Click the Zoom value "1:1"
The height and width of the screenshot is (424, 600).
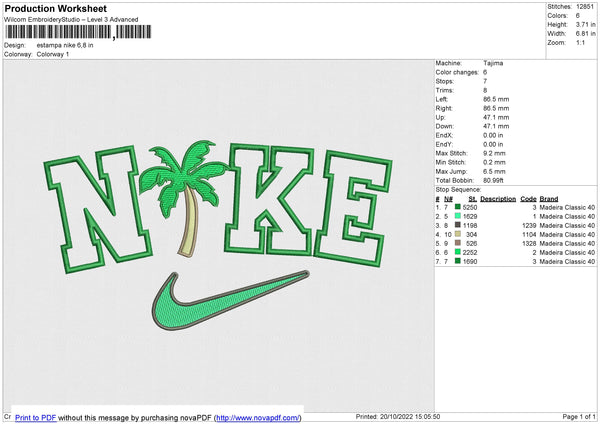[580, 42]
